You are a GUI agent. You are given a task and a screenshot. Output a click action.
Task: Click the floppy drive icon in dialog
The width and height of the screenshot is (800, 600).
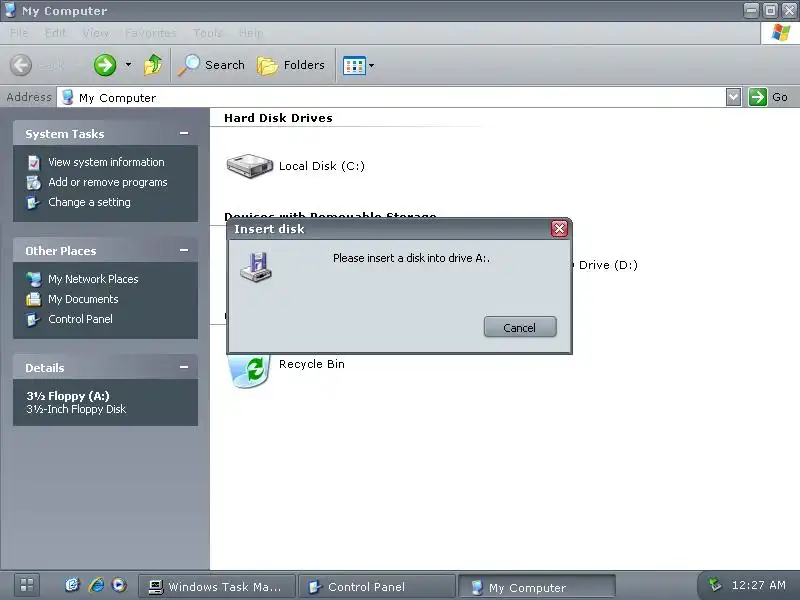tap(256, 266)
